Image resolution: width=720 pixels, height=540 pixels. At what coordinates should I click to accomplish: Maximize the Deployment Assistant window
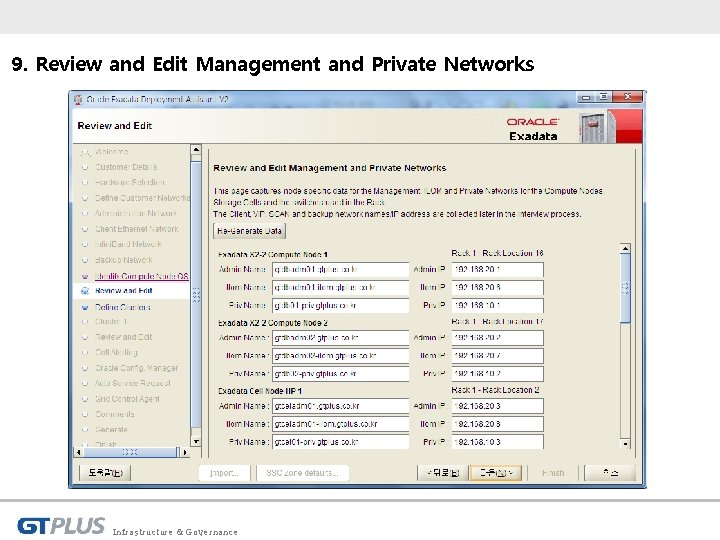point(604,97)
